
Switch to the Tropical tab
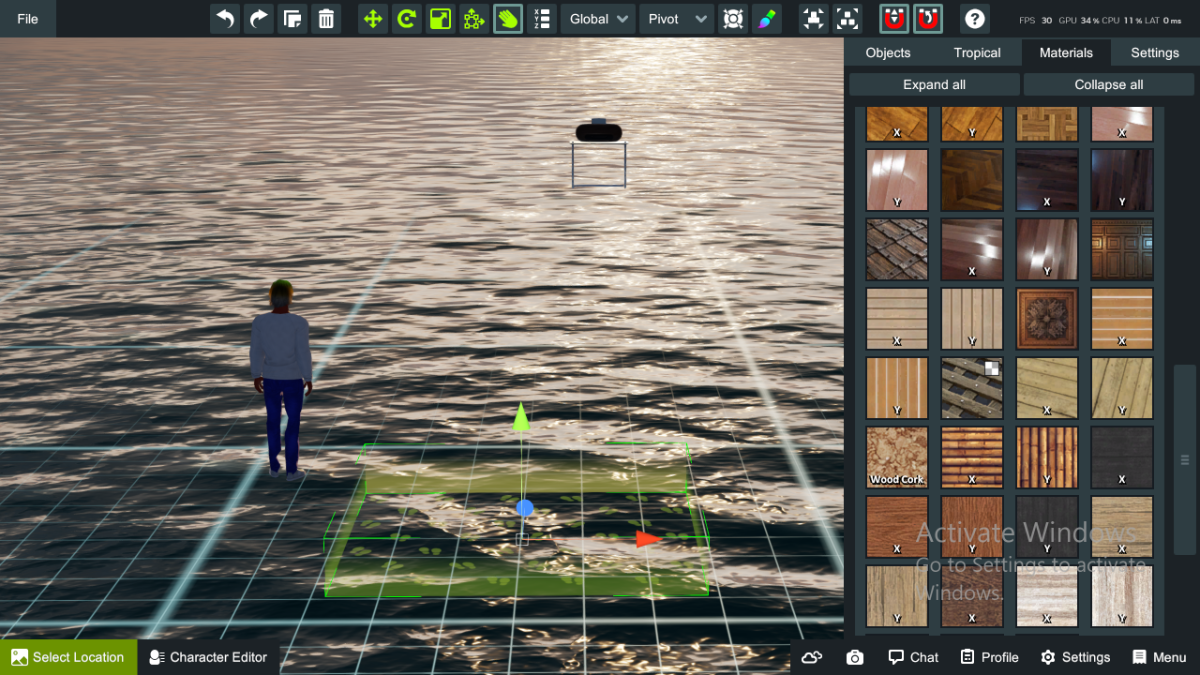click(977, 53)
